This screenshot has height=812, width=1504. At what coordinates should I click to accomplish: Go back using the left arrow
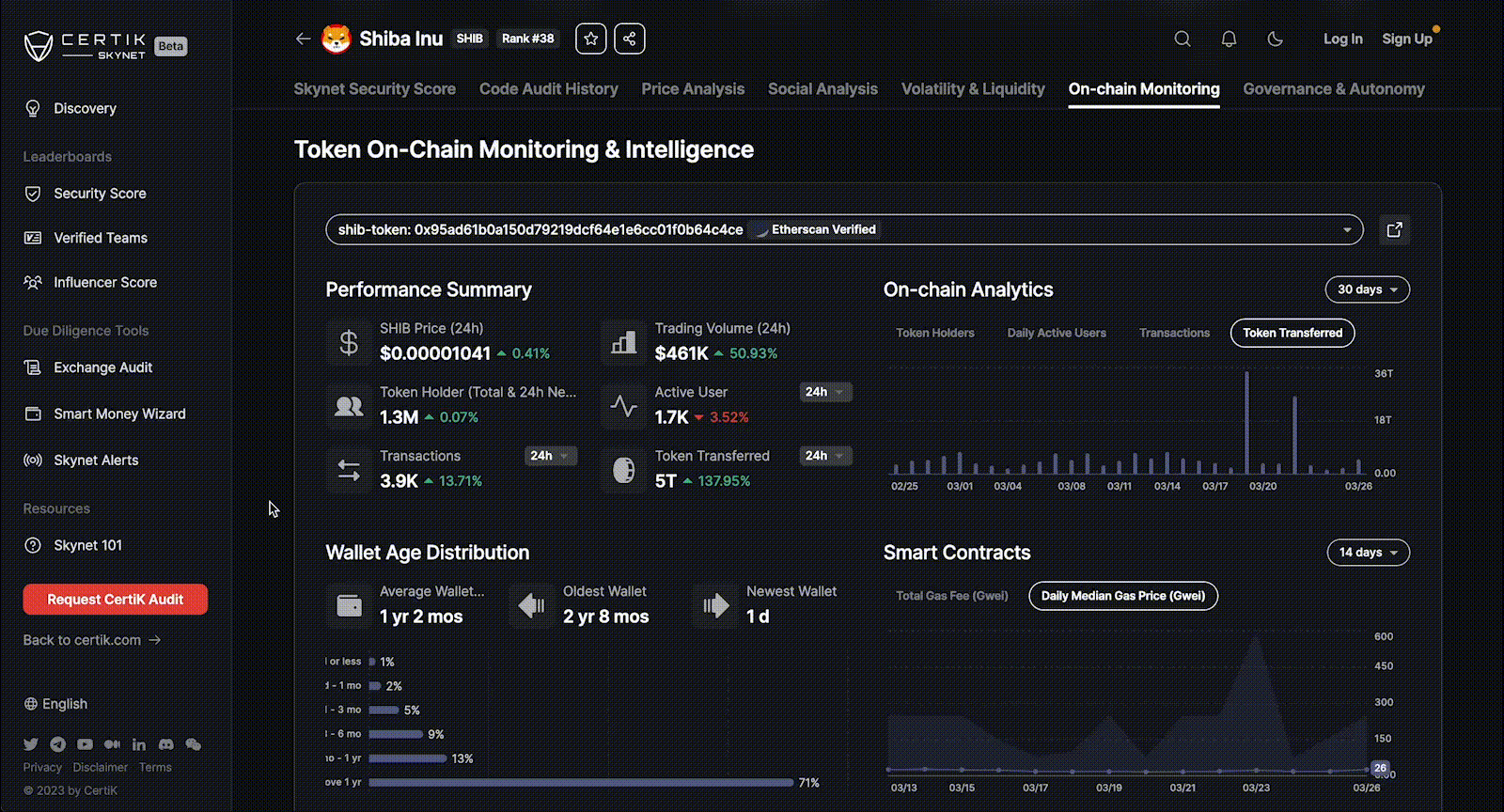click(x=303, y=39)
